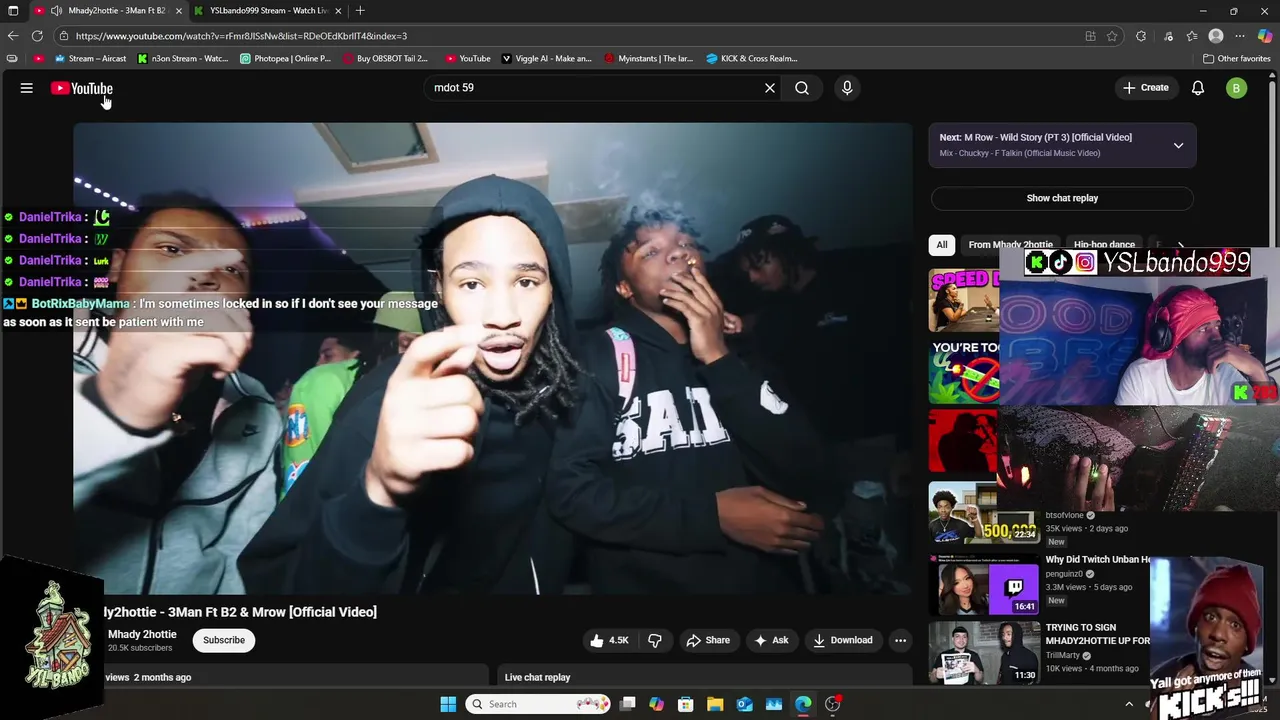Open Buy OBSBOT Tail 2 bookmark
The height and width of the screenshot is (720, 1280).
tap(385, 58)
